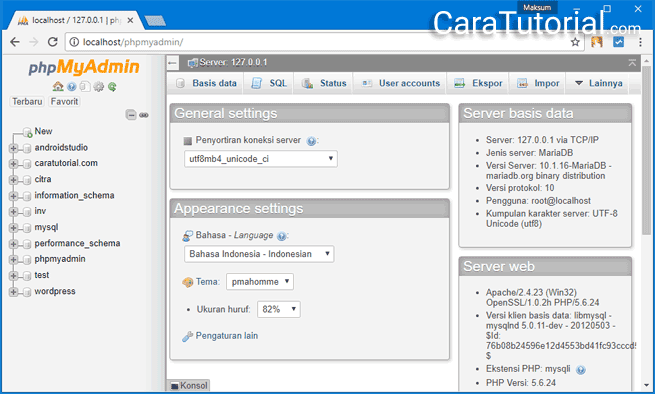Open the Bahasa Indonesia language dropdown
This screenshot has width=655, height=394.
click(x=259, y=254)
